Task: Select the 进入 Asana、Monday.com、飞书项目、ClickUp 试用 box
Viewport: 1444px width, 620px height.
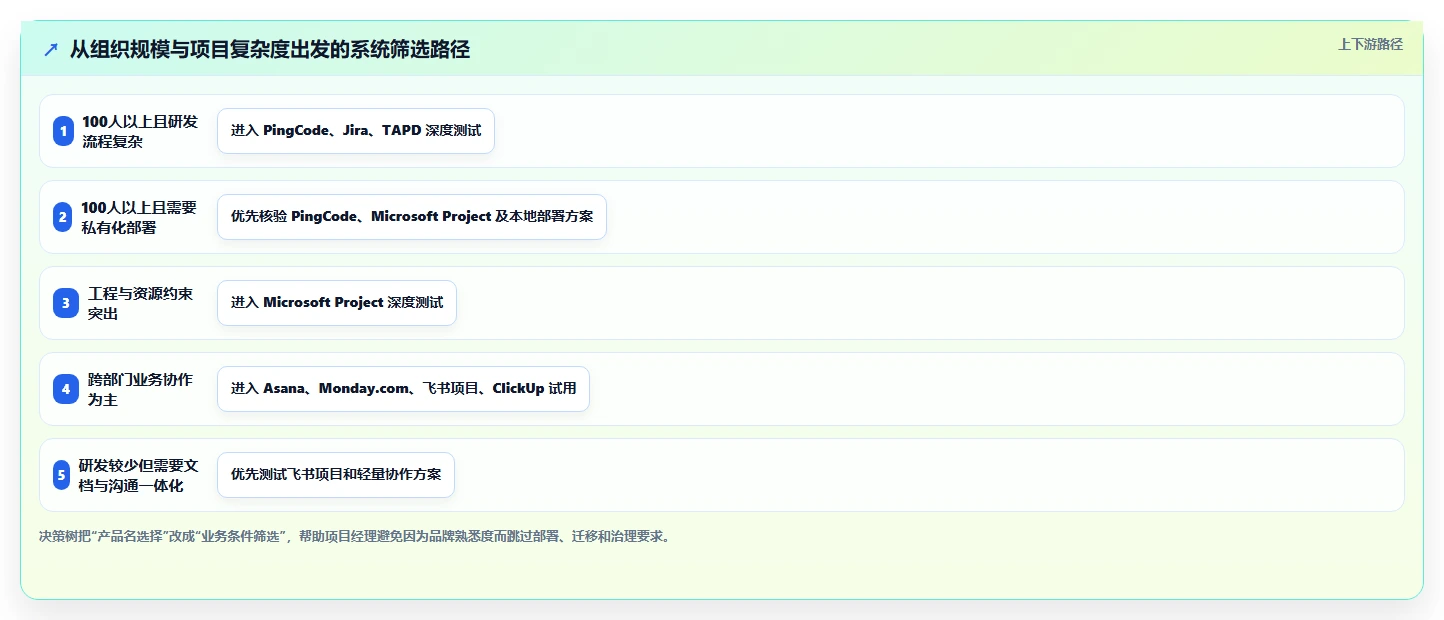Action: (403, 389)
